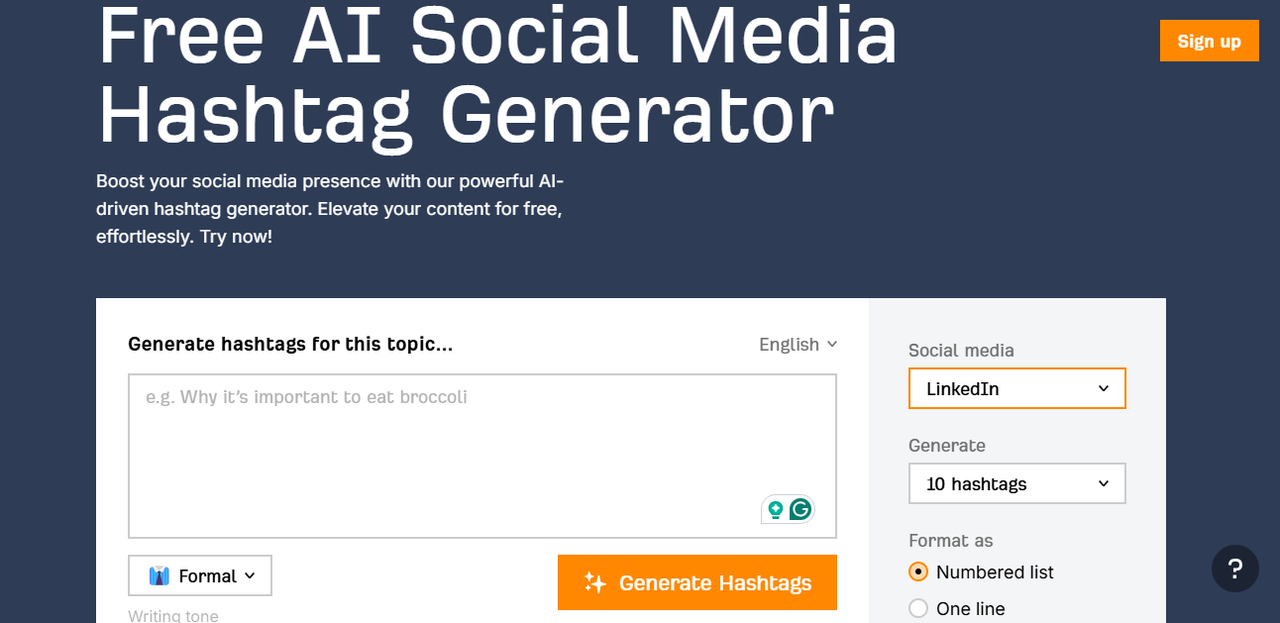Click the 'Format as' label text
1280x623 pixels.
pos(950,540)
